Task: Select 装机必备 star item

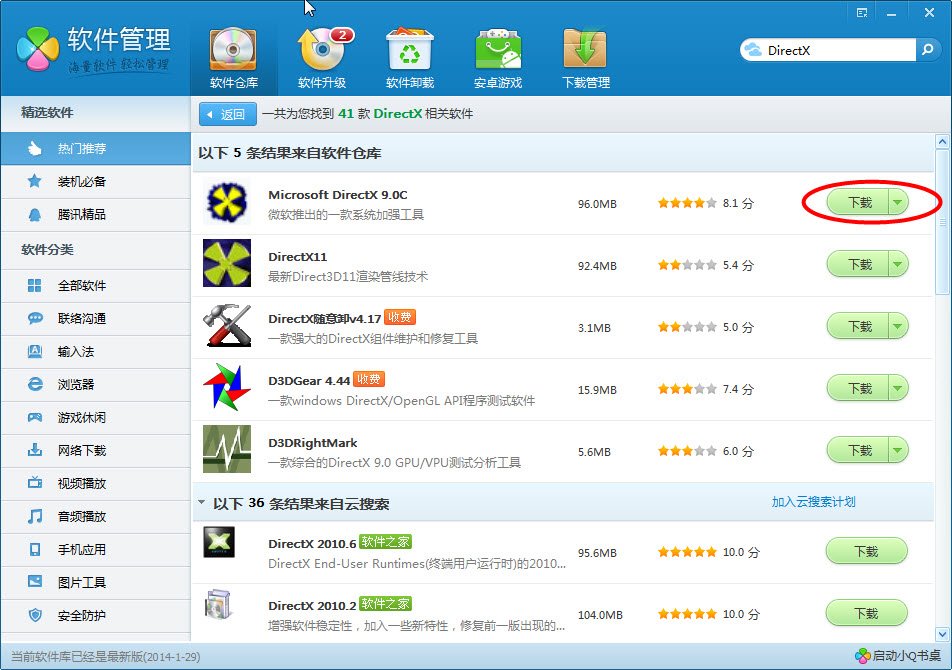Action: pyautogui.click(x=95, y=181)
